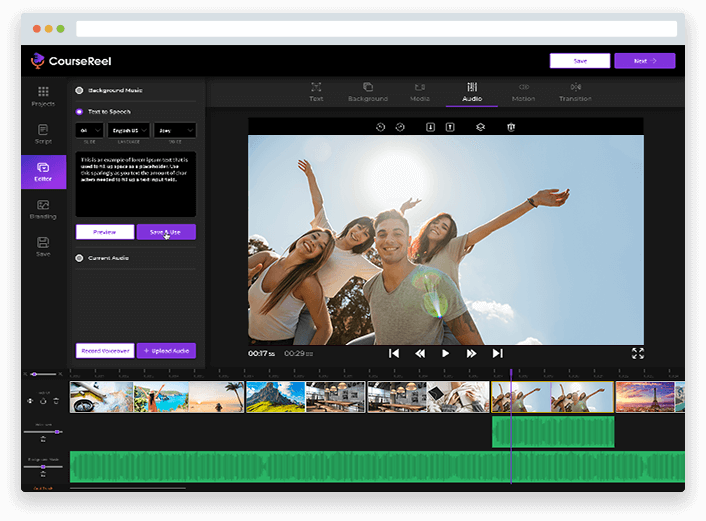
Task: Switch to the Text tab
Action: point(316,92)
